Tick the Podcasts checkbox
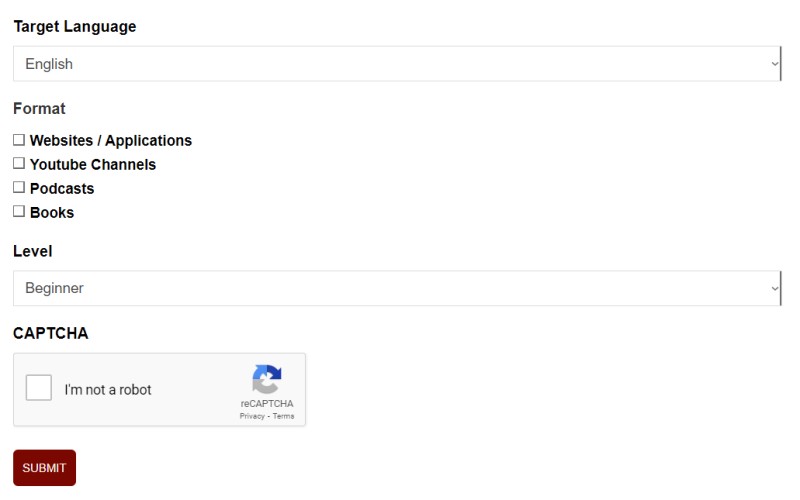The image size is (800, 500). 19,187
